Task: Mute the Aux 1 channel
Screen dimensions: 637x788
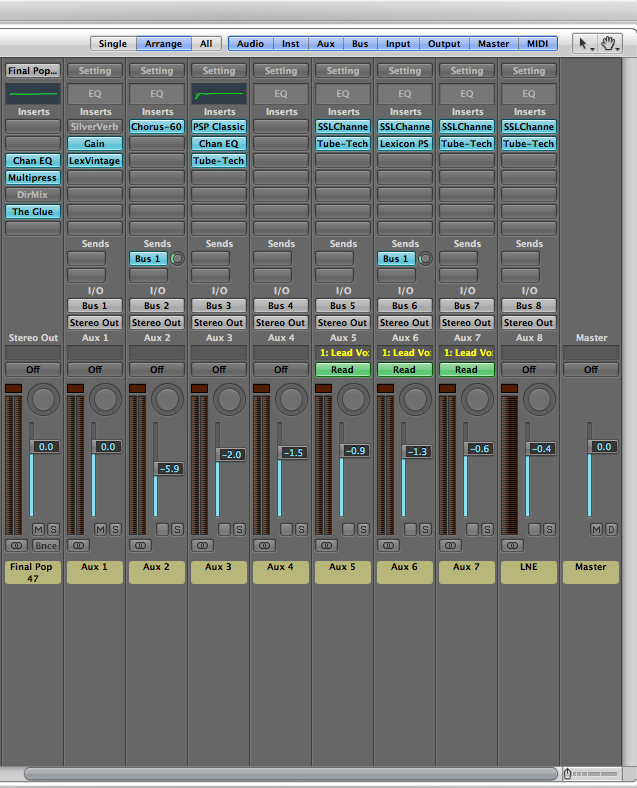Action: (100, 529)
